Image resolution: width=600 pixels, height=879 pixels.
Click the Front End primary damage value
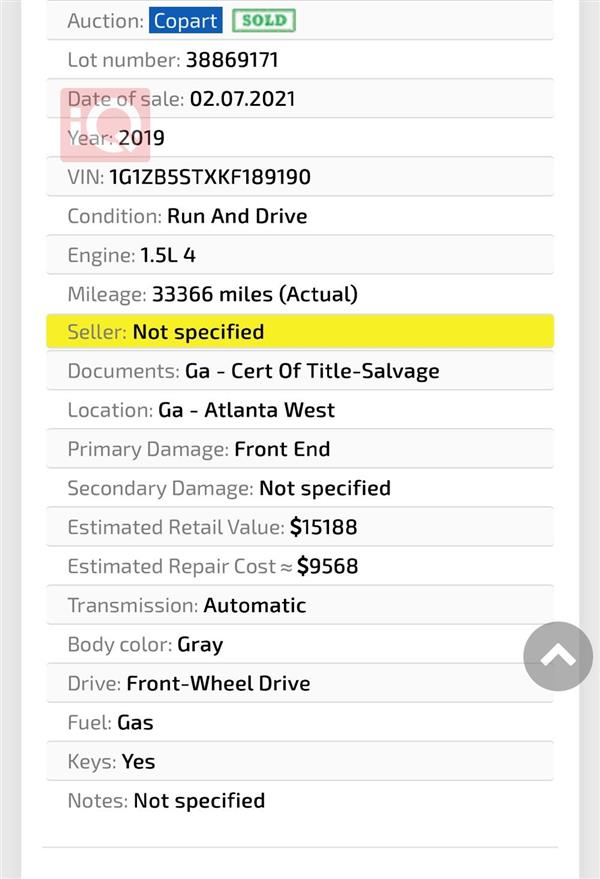click(x=282, y=449)
